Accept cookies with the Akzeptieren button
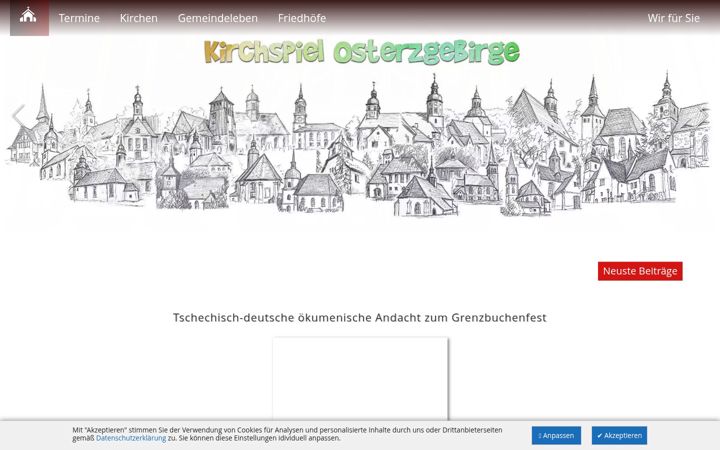The width and height of the screenshot is (720, 450). click(619, 435)
